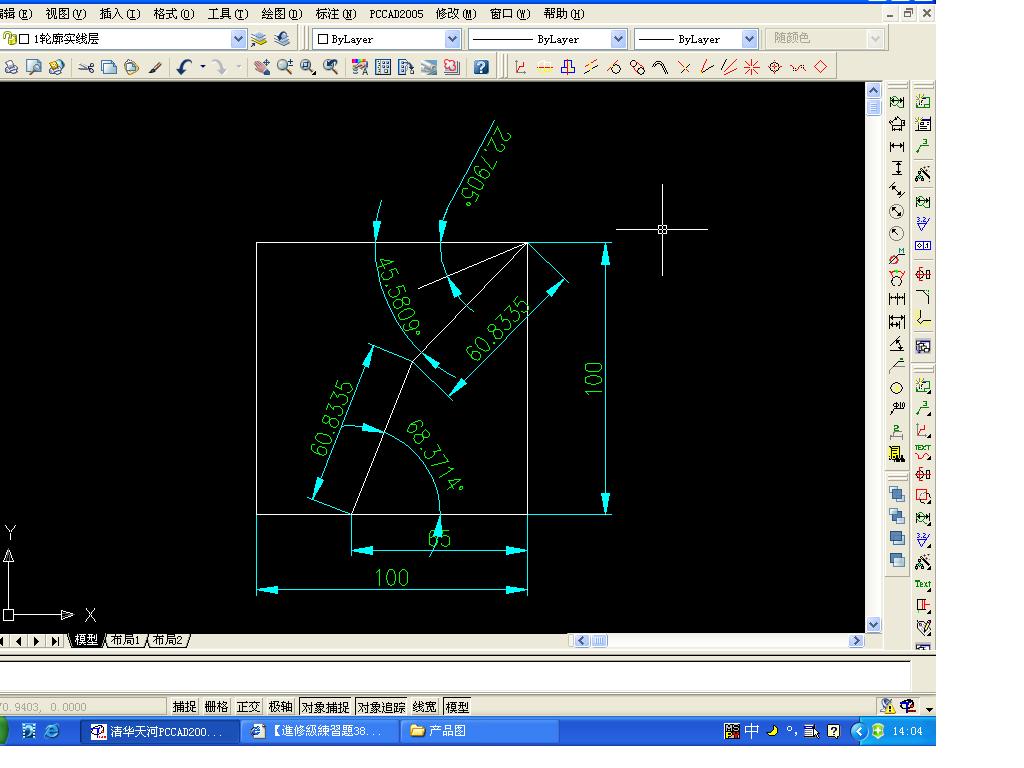Open the 随颜色 plot style dropdown

[x=875, y=39]
